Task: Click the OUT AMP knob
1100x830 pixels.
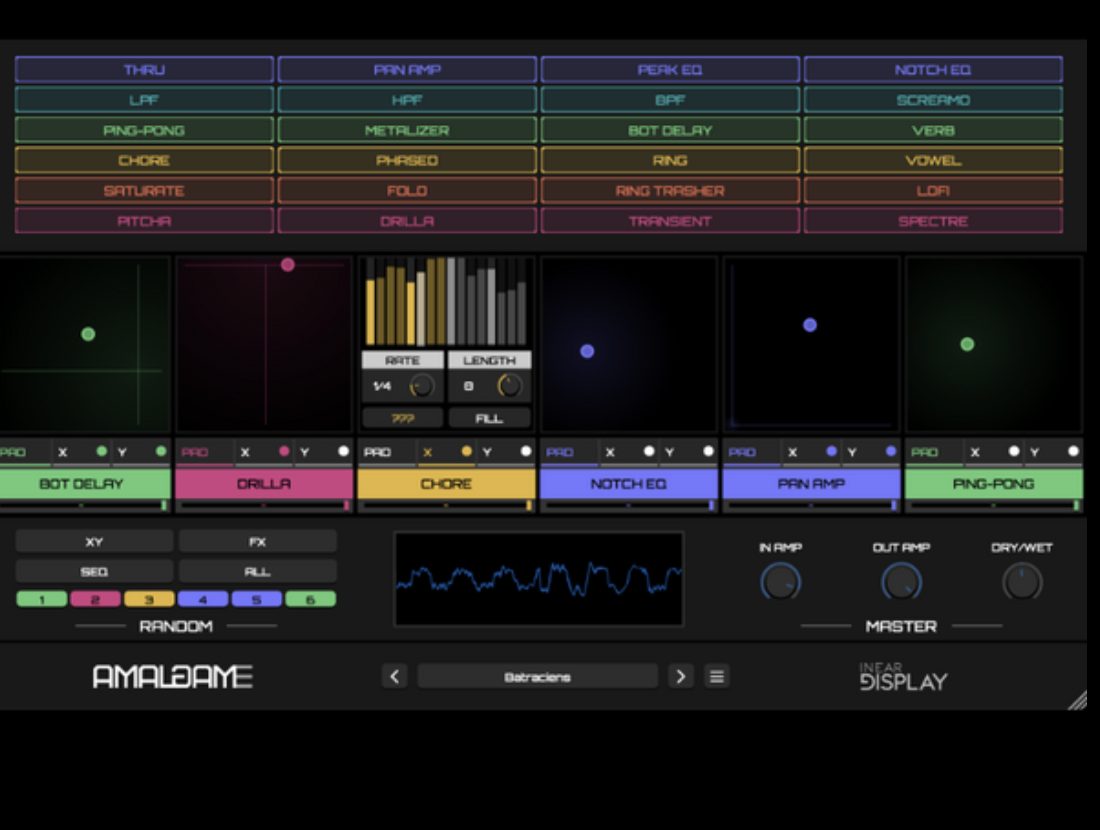Action: 901,582
